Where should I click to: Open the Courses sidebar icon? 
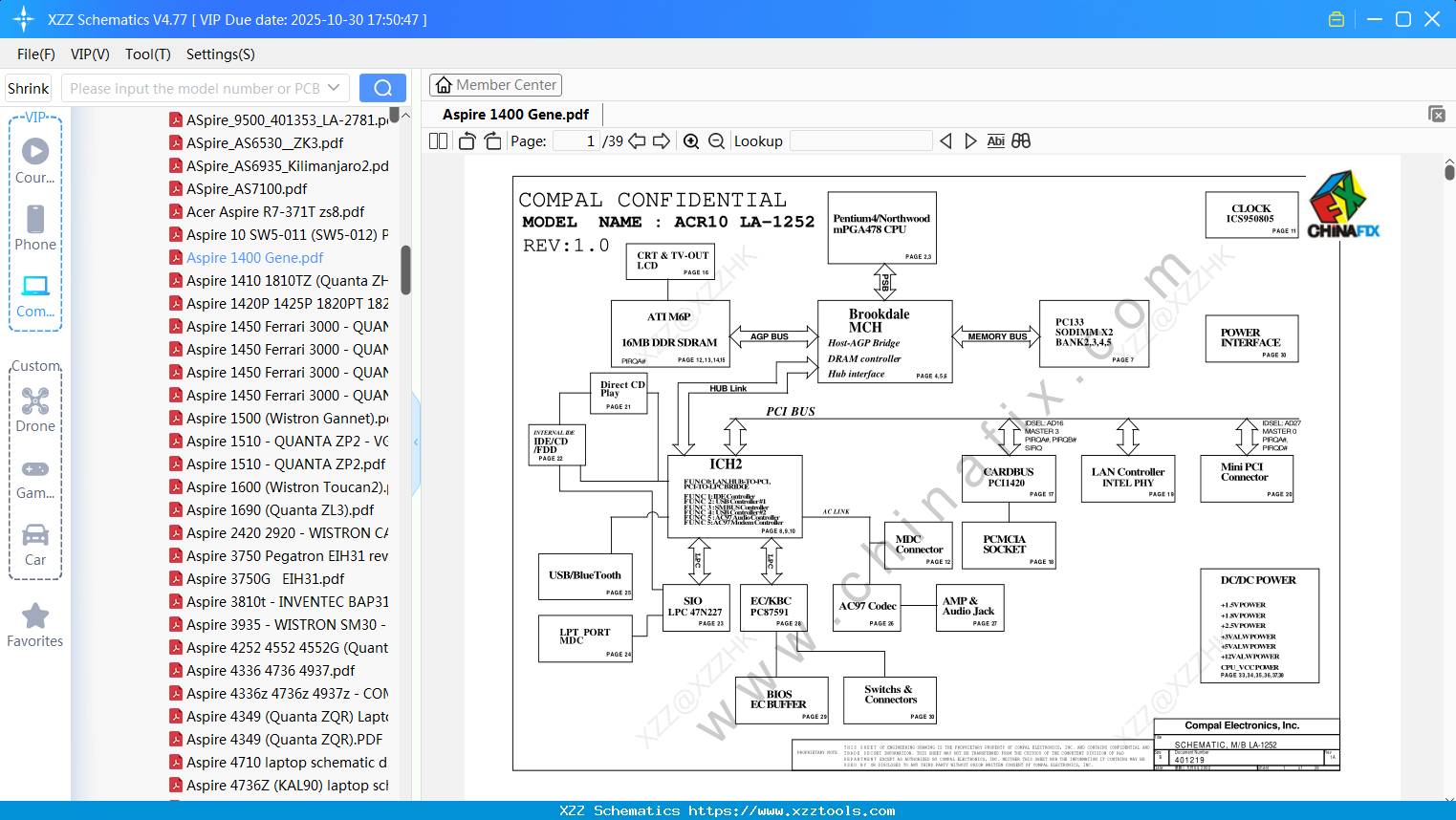pos(35,161)
